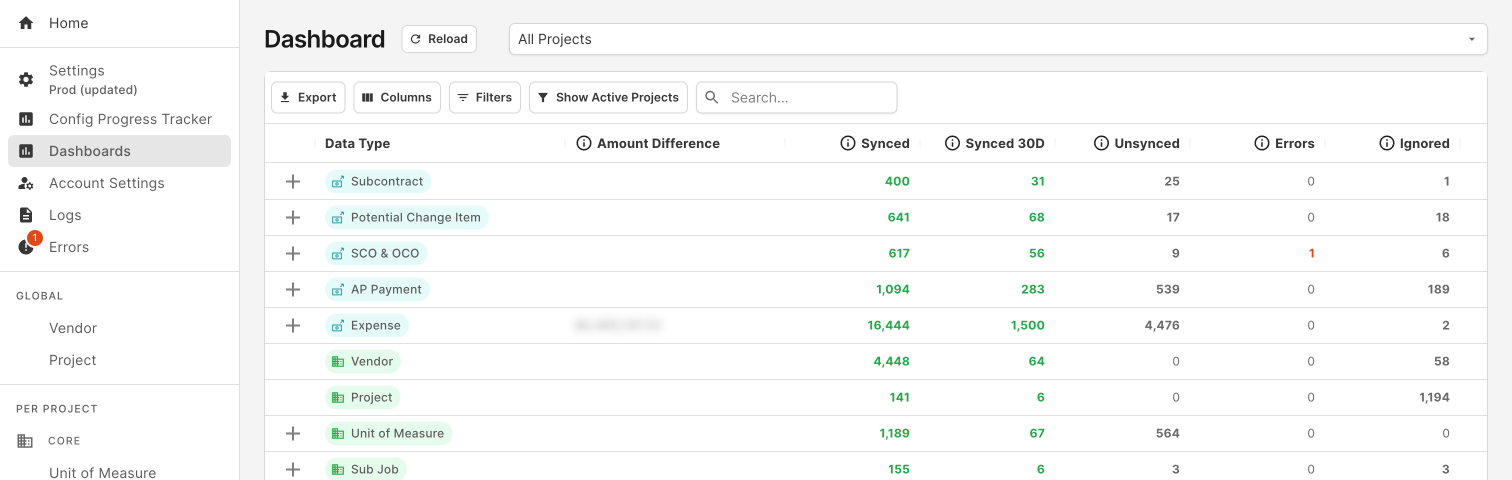Screen dimensions: 1512x480
Task: Open the Columns chooser
Action: pyautogui.click(x=397, y=97)
